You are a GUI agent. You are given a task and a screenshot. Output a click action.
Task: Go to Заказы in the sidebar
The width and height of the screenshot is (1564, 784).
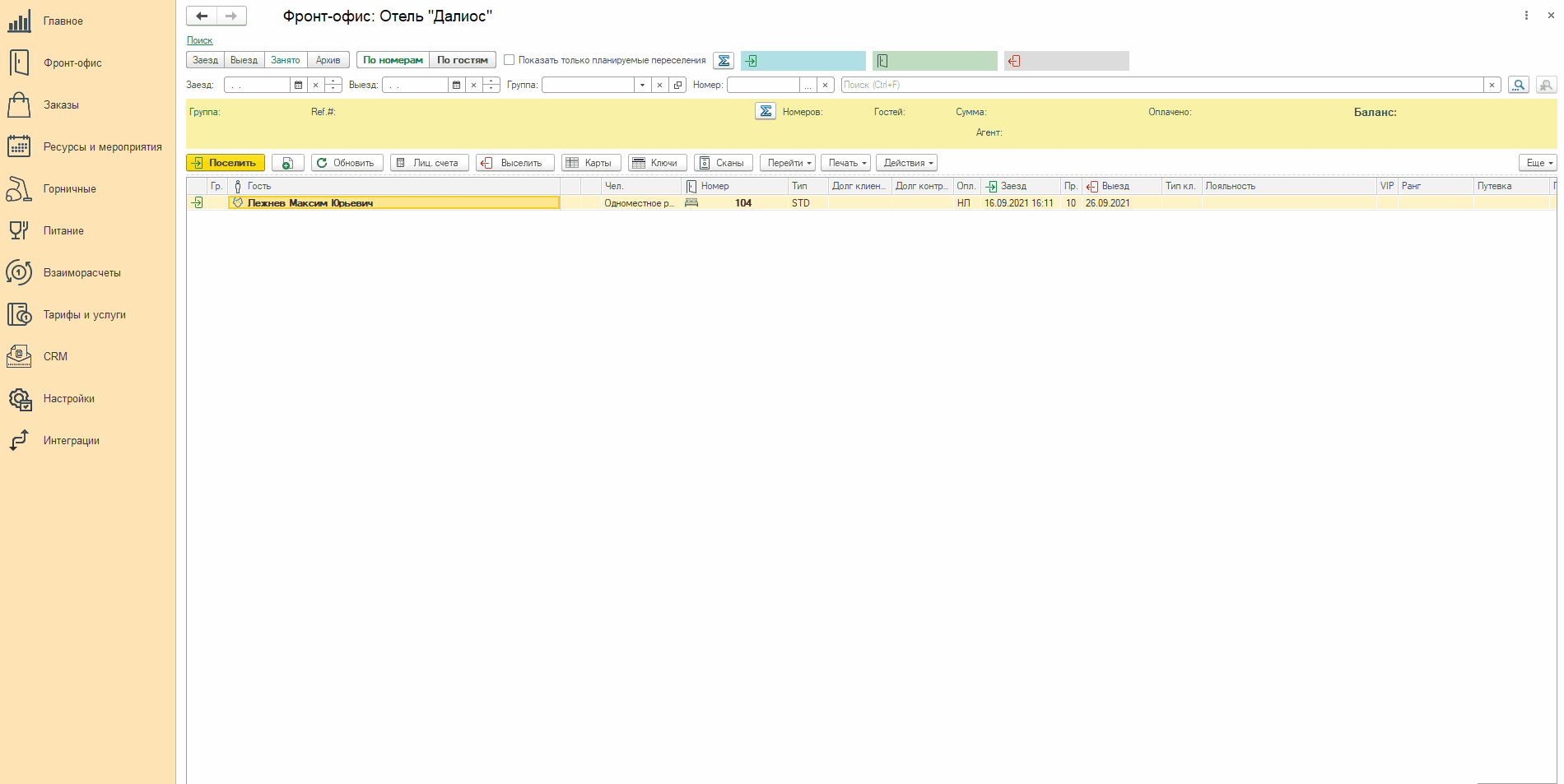point(61,104)
